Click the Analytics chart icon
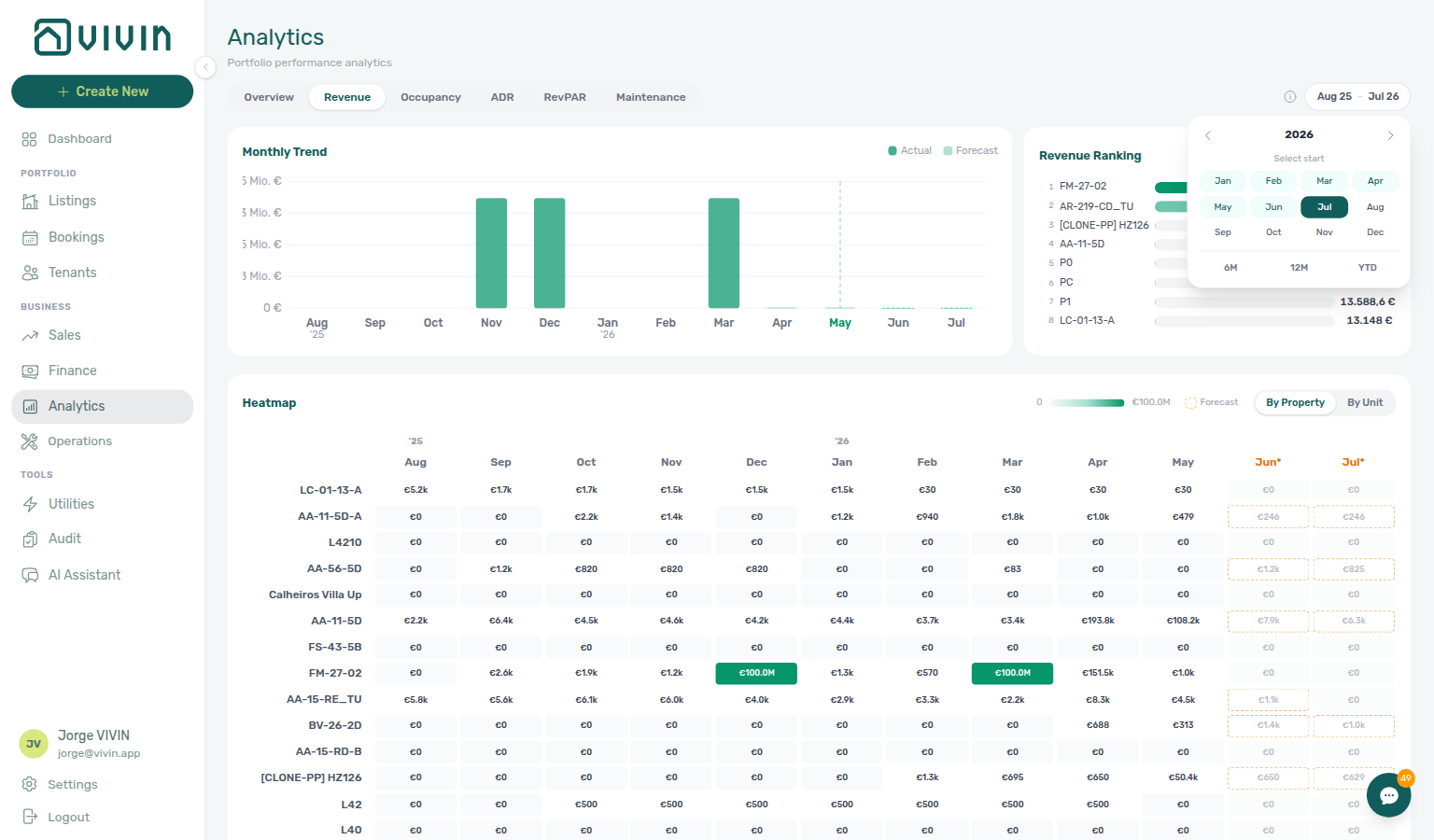This screenshot has width=1434, height=840. tap(30, 406)
